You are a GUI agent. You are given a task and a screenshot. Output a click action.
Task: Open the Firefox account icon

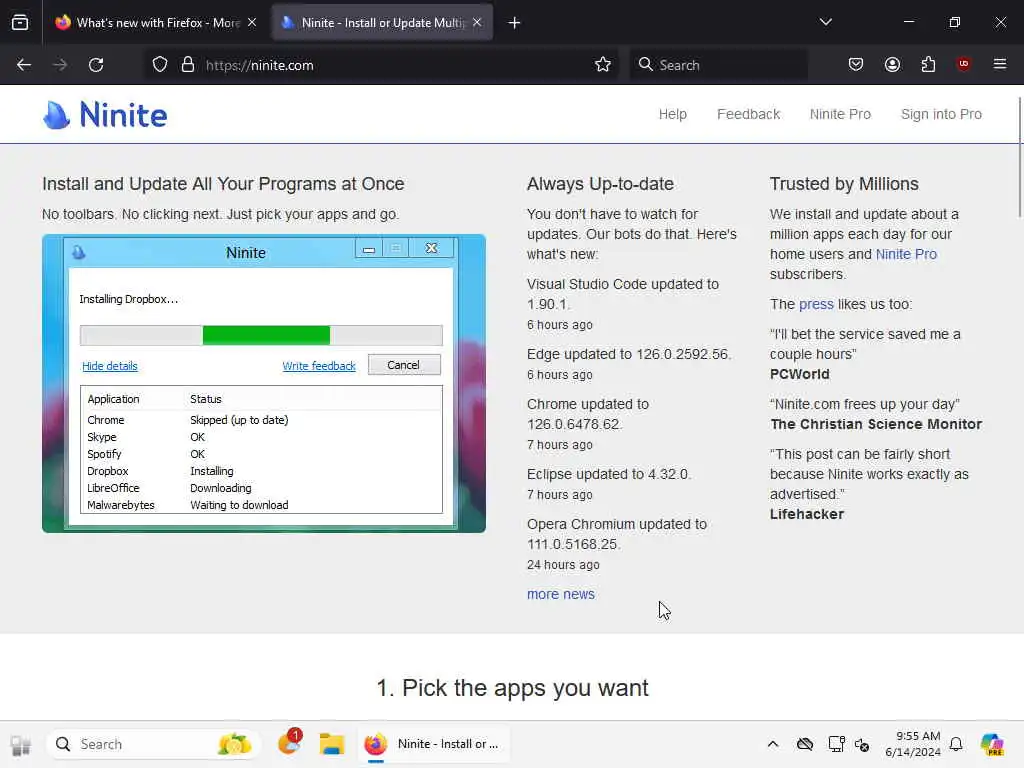[892, 65]
